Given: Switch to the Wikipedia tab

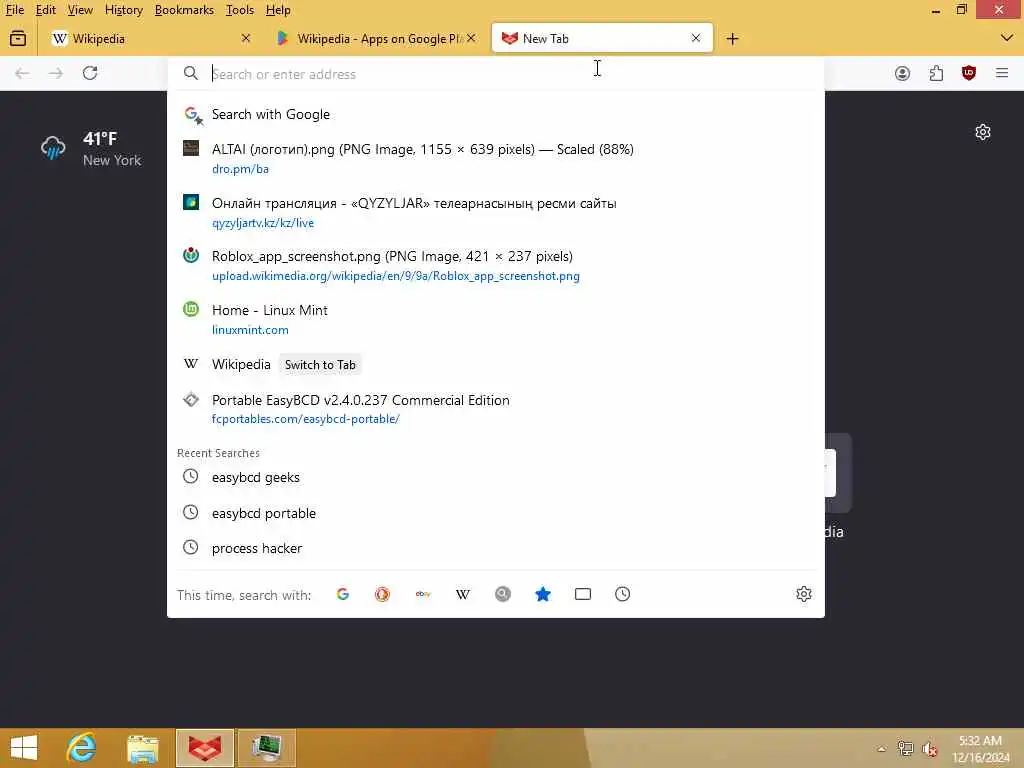Looking at the screenshot, I should pyautogui.click(x=152, y=39).
